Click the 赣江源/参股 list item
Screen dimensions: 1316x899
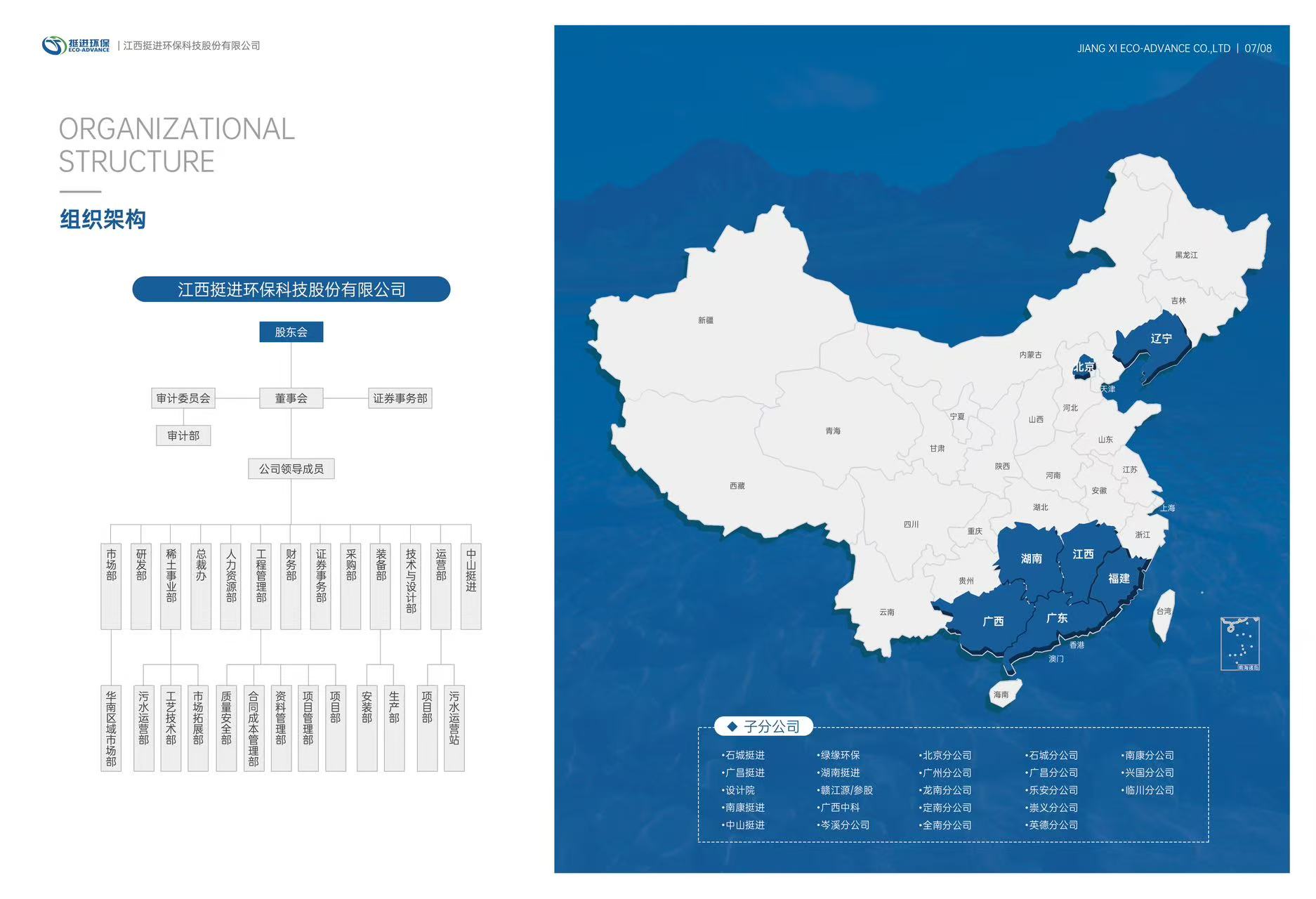(845, 790)
